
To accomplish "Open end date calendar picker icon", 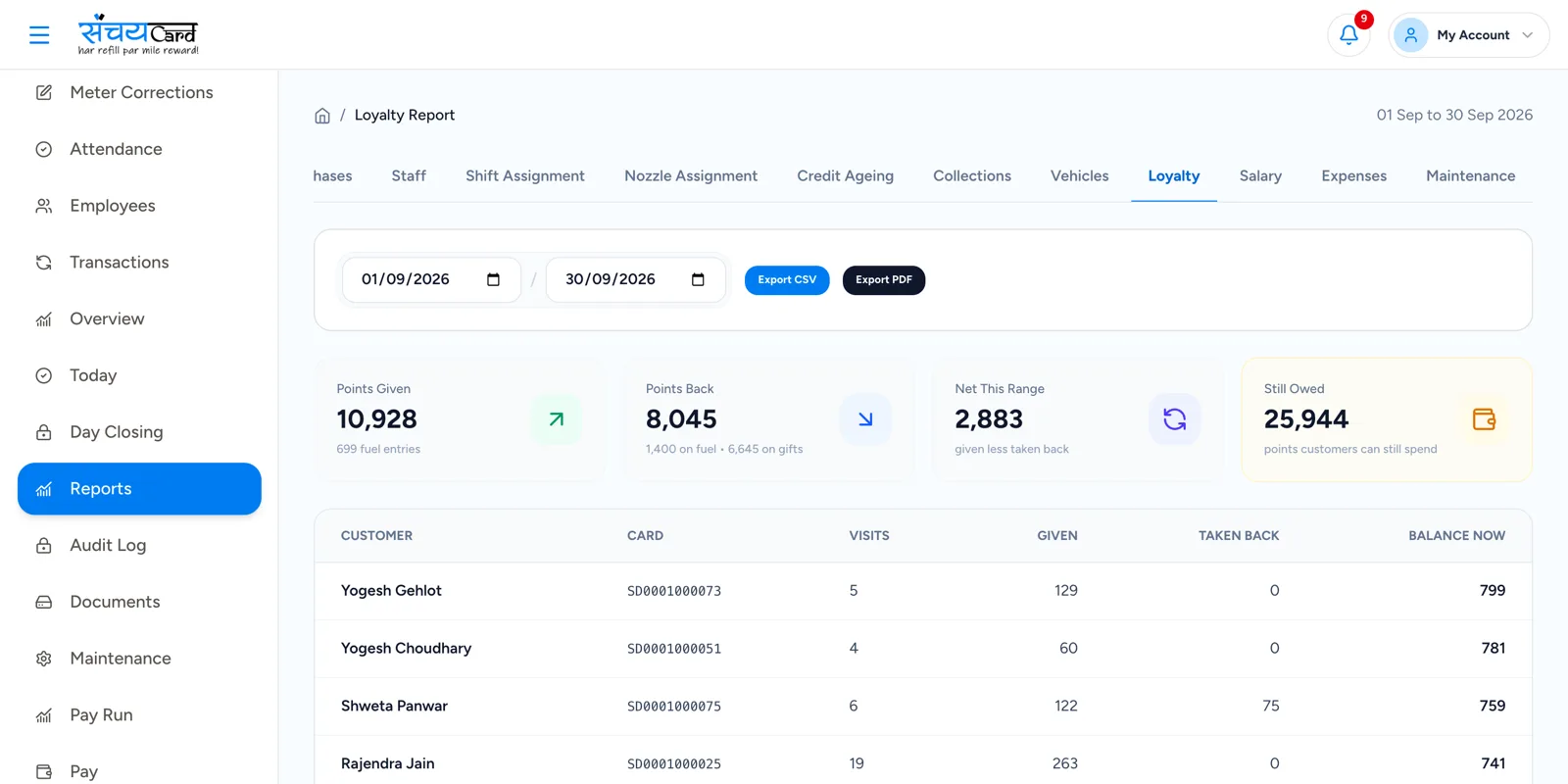I will [x=698, y=280].
